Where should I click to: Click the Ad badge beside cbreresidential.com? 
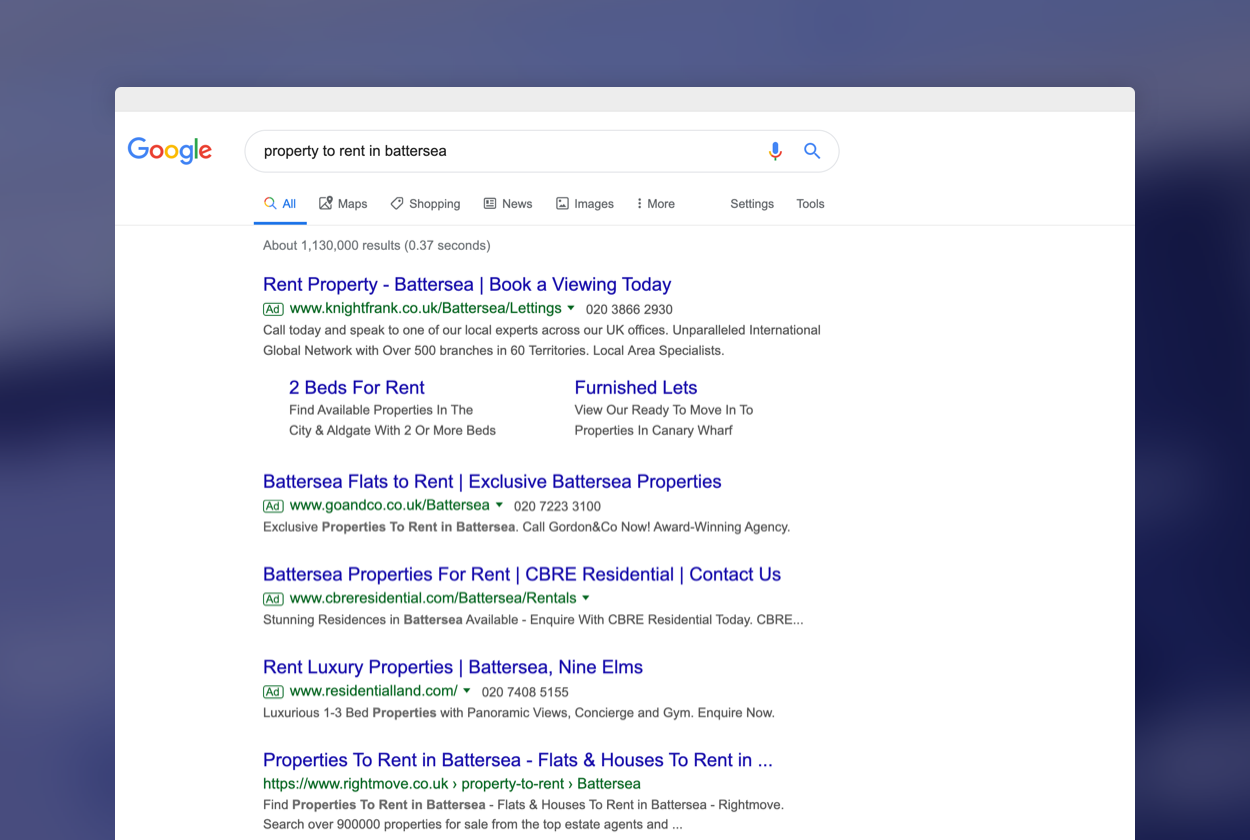click(x=273, y=599)
